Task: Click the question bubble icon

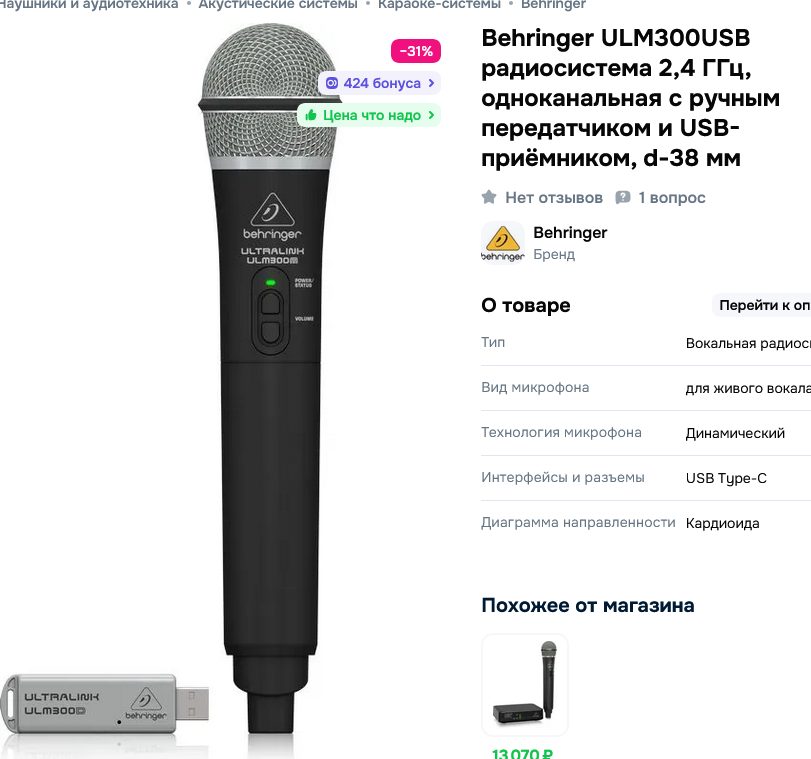Action: tap(623, 197)
